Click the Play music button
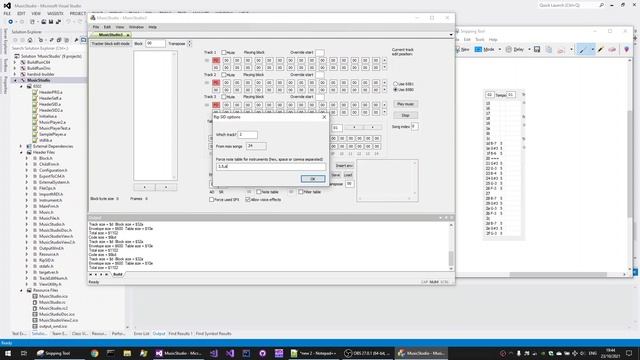 pyautogui.click(x=405, y=104)
